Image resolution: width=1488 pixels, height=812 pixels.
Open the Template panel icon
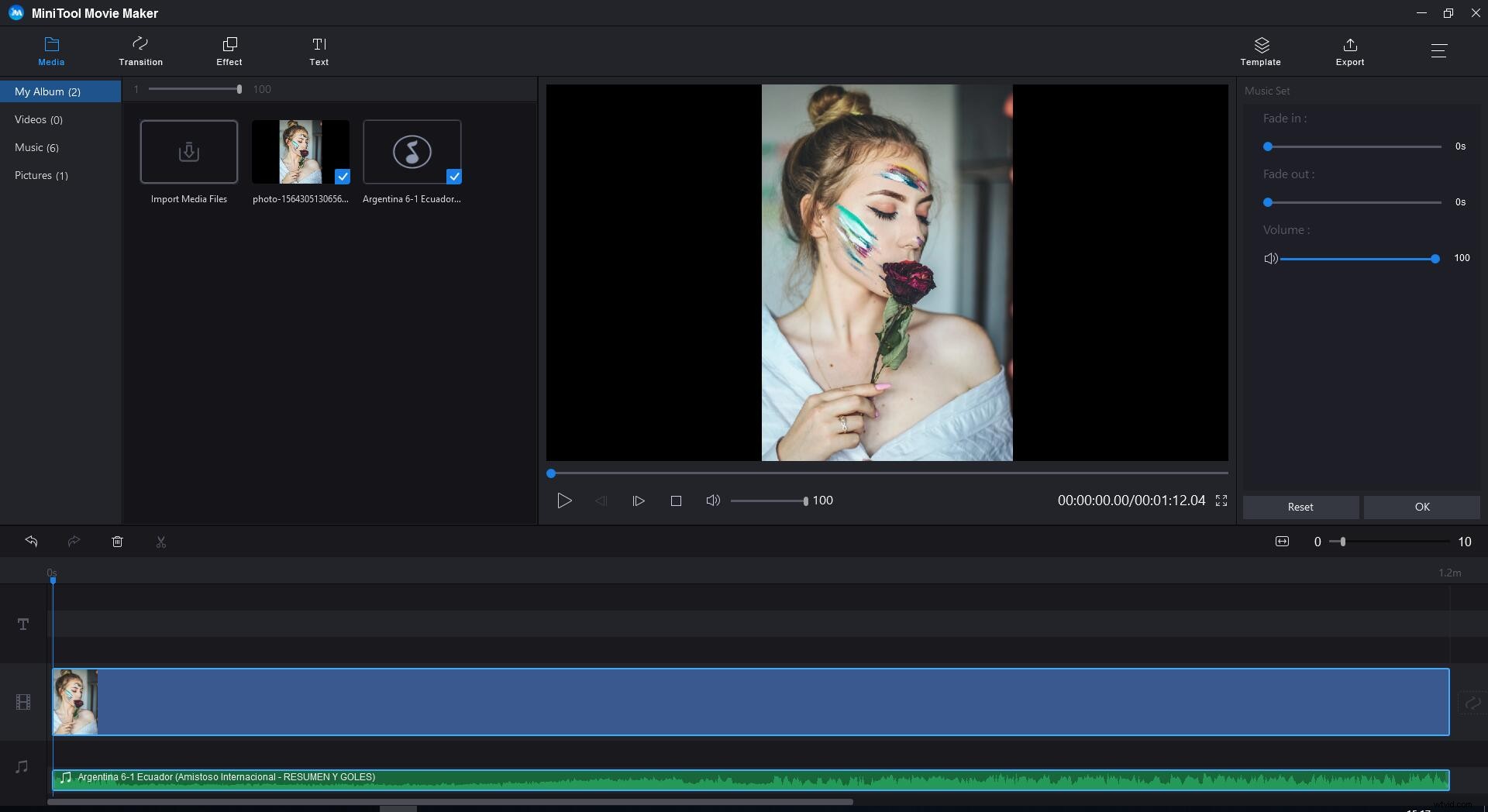coord(1261,50)
